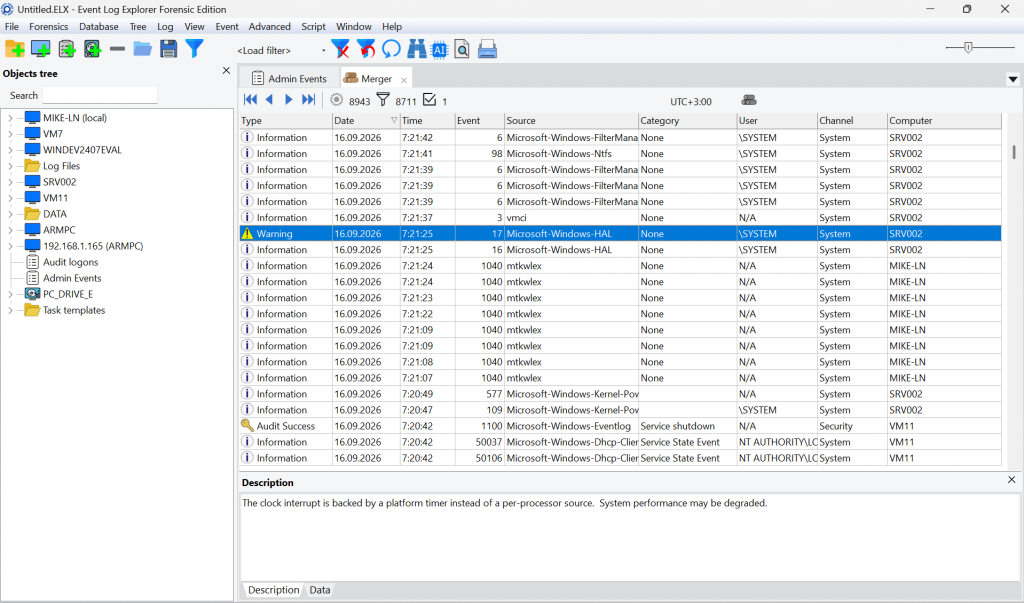Toggle the selected events checkmark counter
The width and height of the screenshot is (1024, 603).
(429, 99)
